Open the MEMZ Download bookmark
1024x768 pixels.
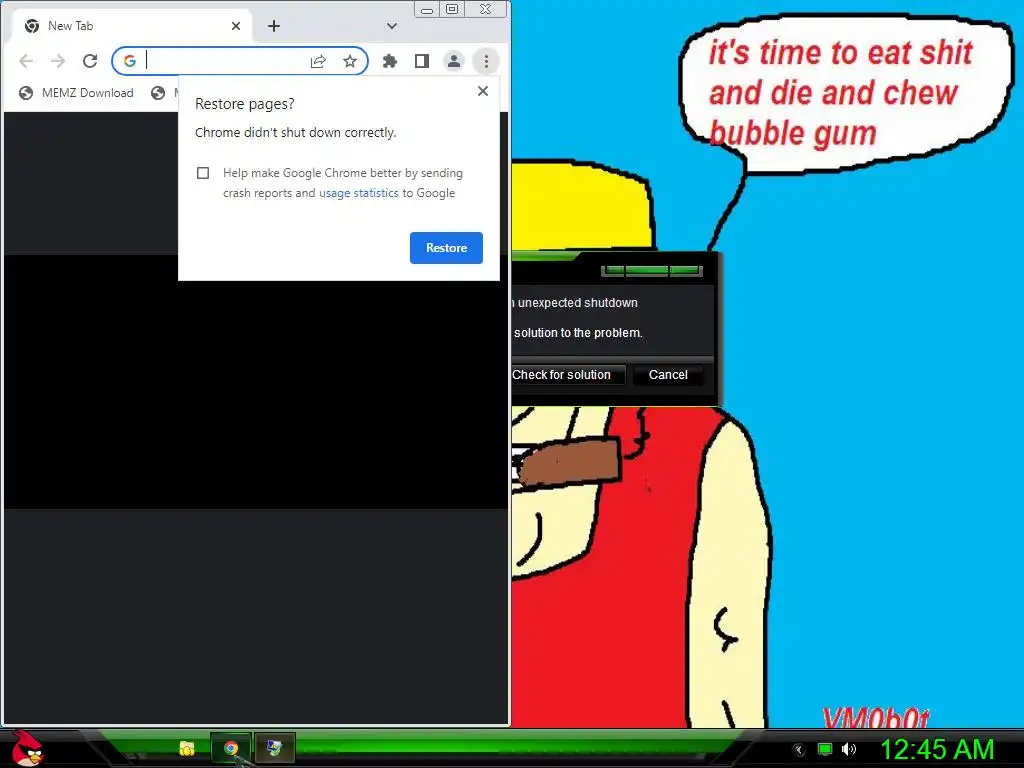(x=76, y=93)
